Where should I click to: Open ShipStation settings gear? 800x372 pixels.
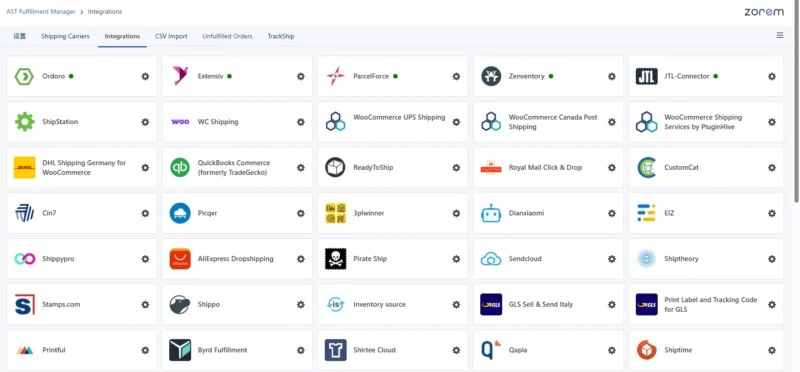pyautogui.click(x=145, y=122)
